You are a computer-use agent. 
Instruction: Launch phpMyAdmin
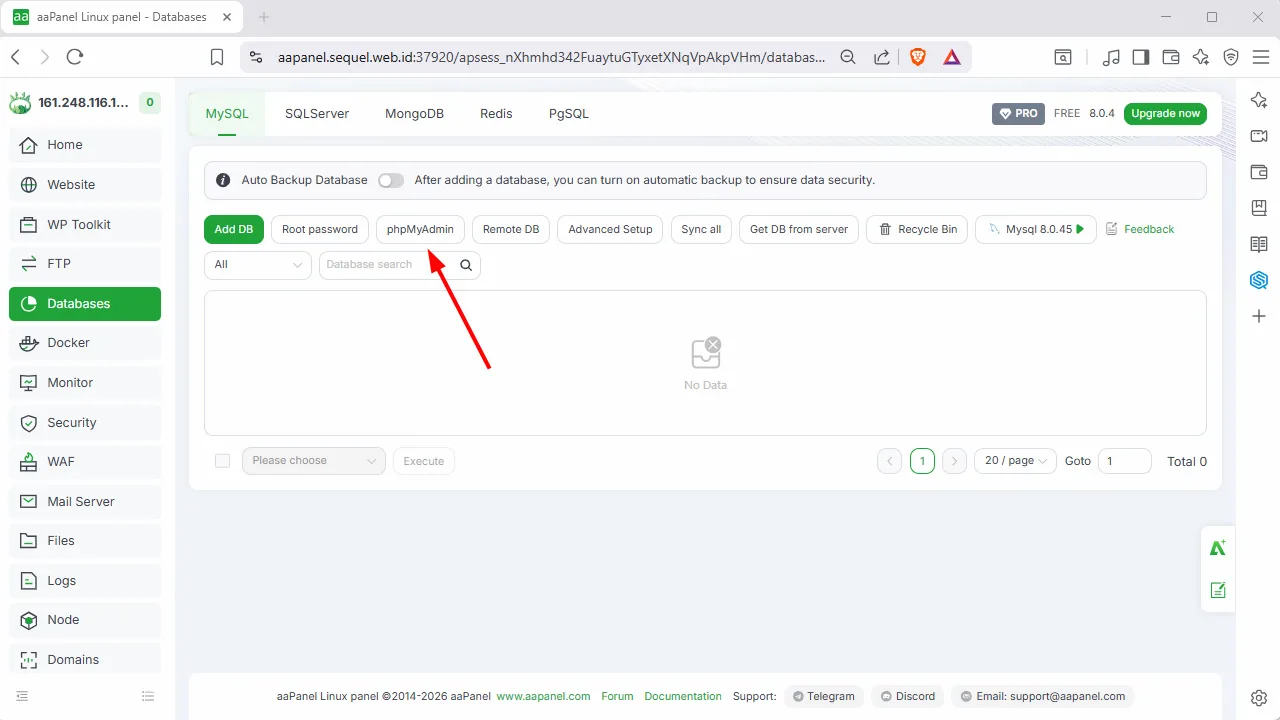(x=420, y=229)
